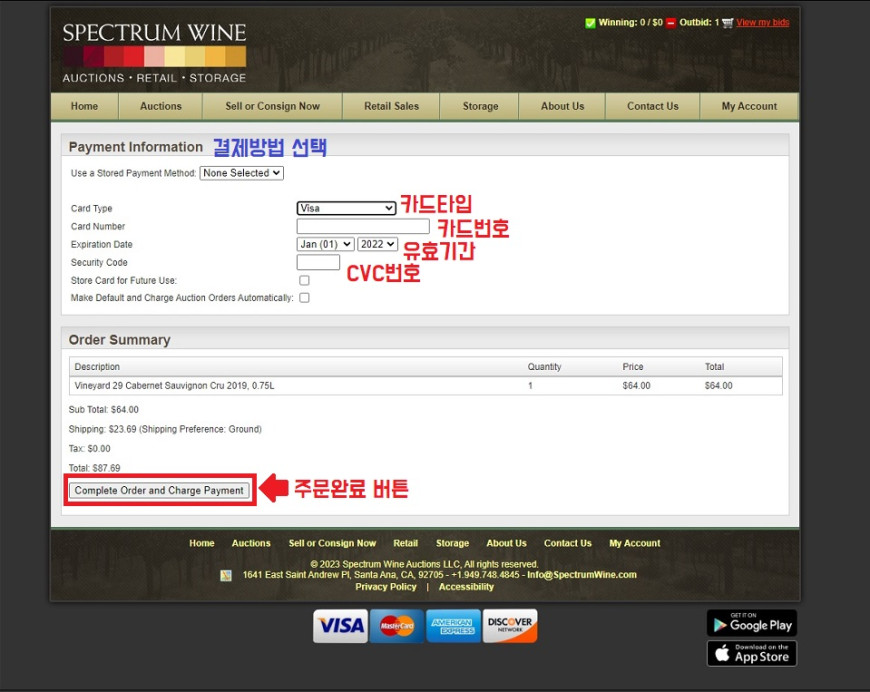Viewport: 870px width, 692px height.
Task: Click the Discover Network logo
Action: [x=510, y=626]
